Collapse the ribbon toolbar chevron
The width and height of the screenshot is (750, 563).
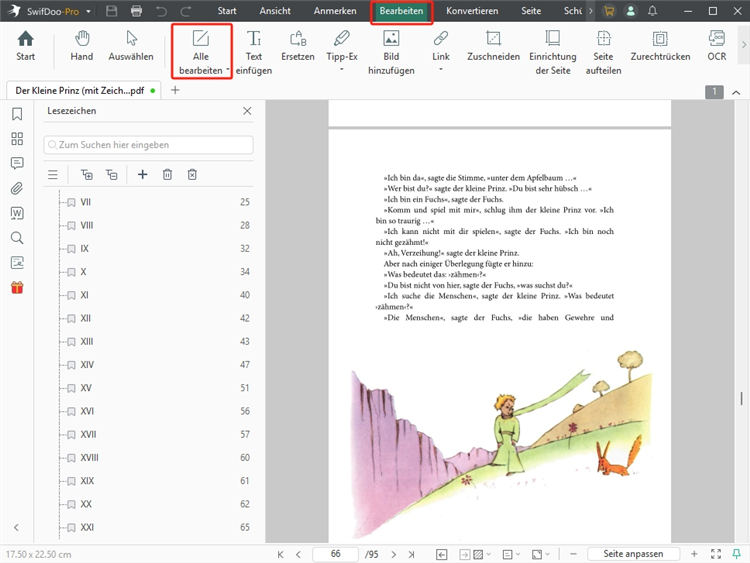(736, 92)
